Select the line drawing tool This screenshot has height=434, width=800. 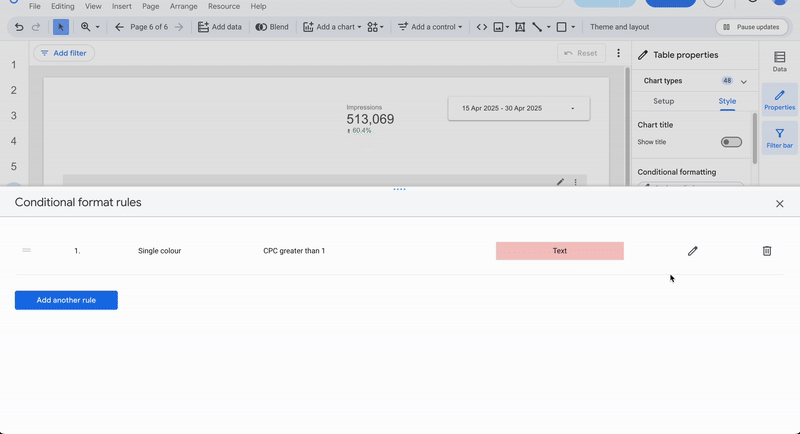point(537,27)
